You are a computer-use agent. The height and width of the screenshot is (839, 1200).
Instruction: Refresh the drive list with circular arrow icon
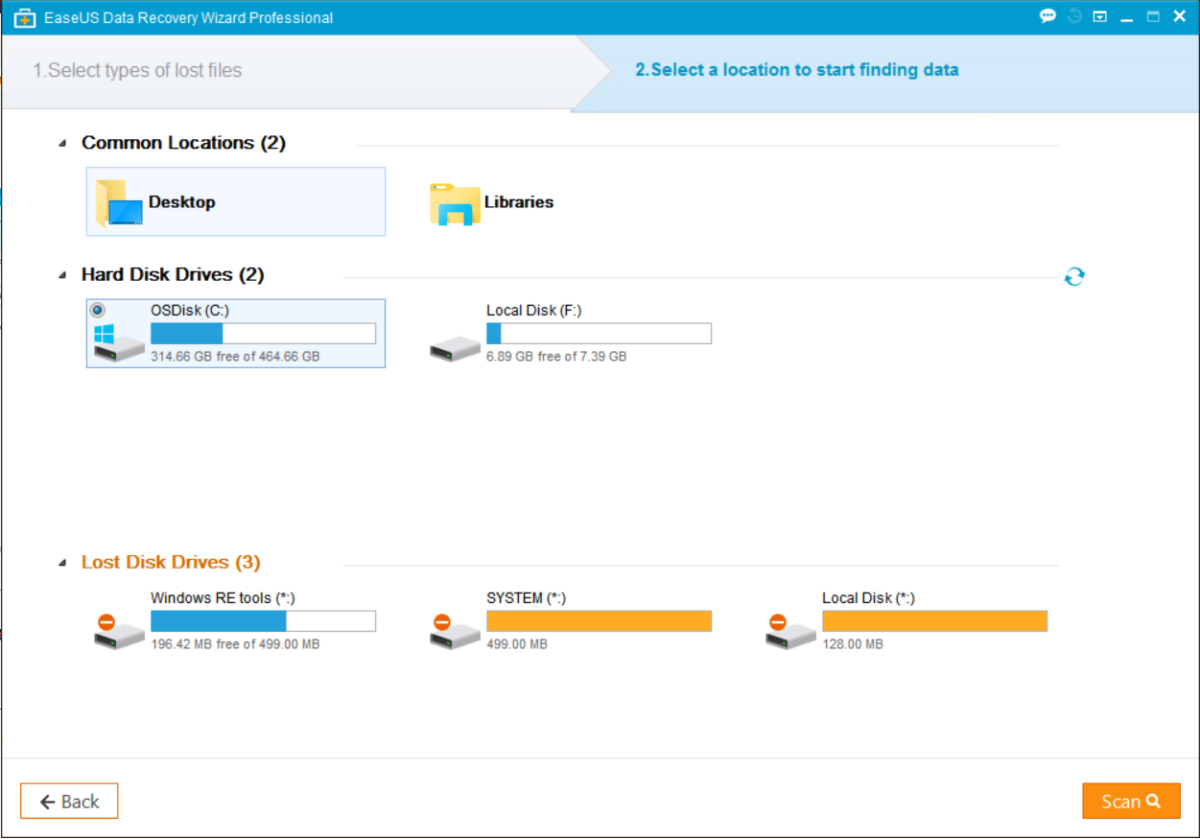(1074, 276)
